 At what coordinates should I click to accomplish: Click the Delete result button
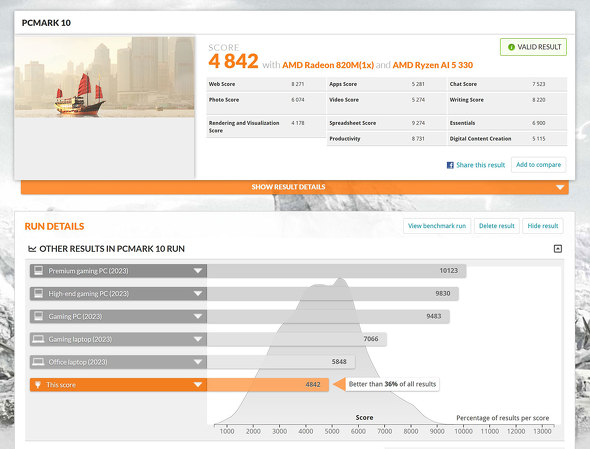[x=497, y=226]
